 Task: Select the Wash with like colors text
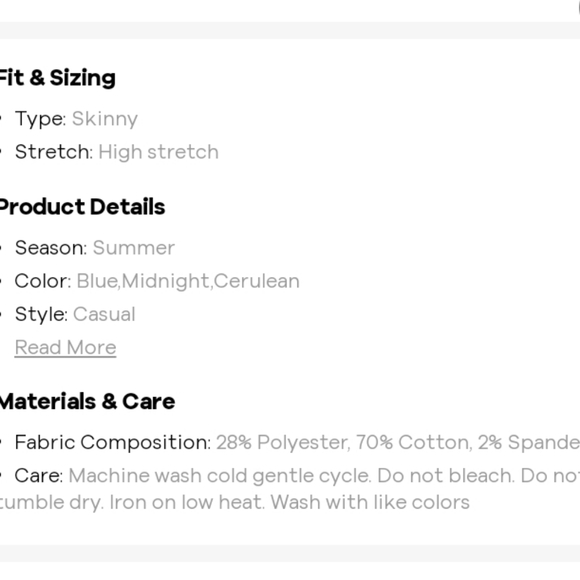[x=370, y=502]
